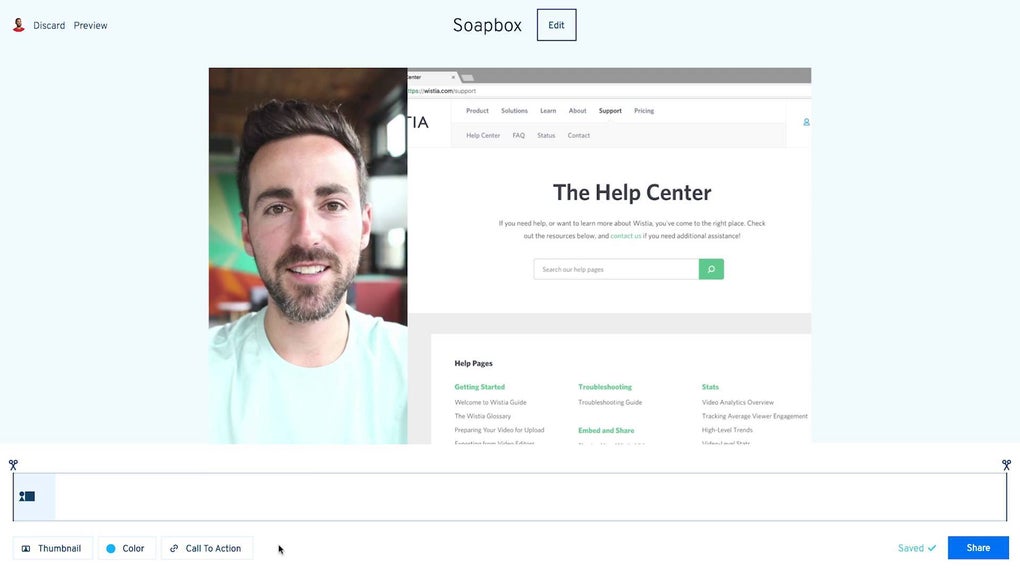Screen dimensions: 1020x574
Task: Click the Soapbox video title
Action: 487,25
